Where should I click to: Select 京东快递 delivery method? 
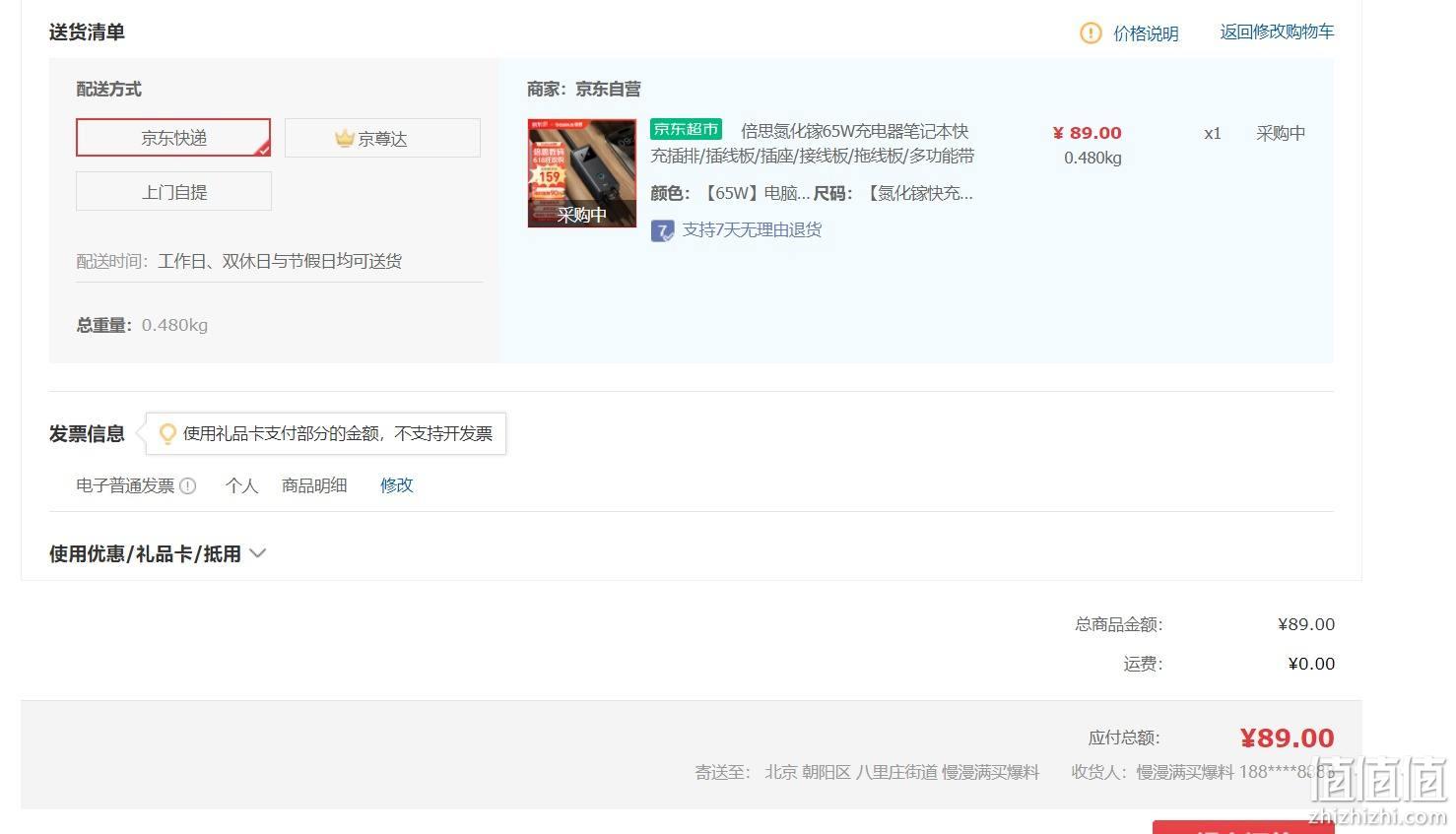(173, 138)
